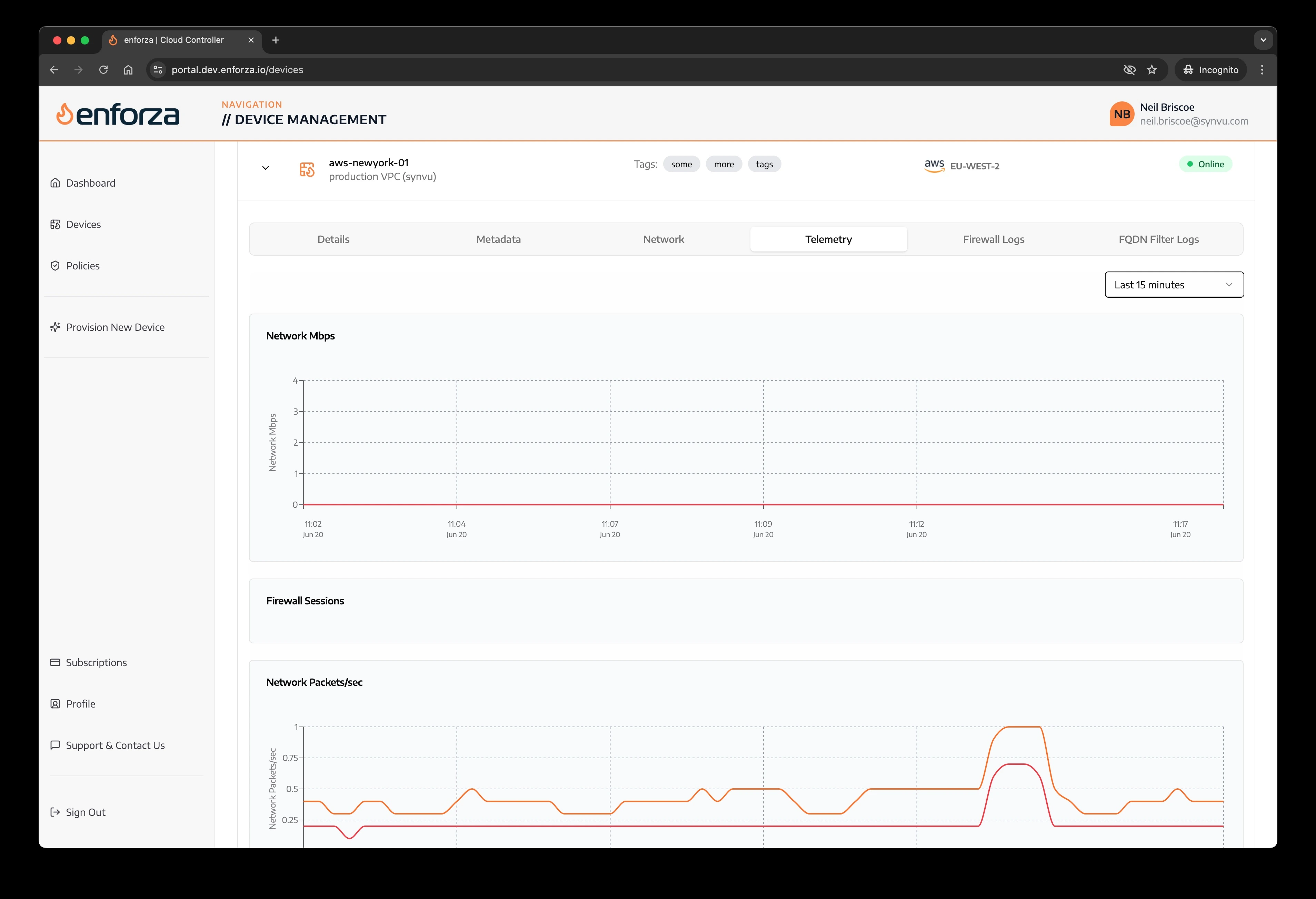Click the Policies shield icon
Viewport: 1316px width, 899px height.
[55, 266]
